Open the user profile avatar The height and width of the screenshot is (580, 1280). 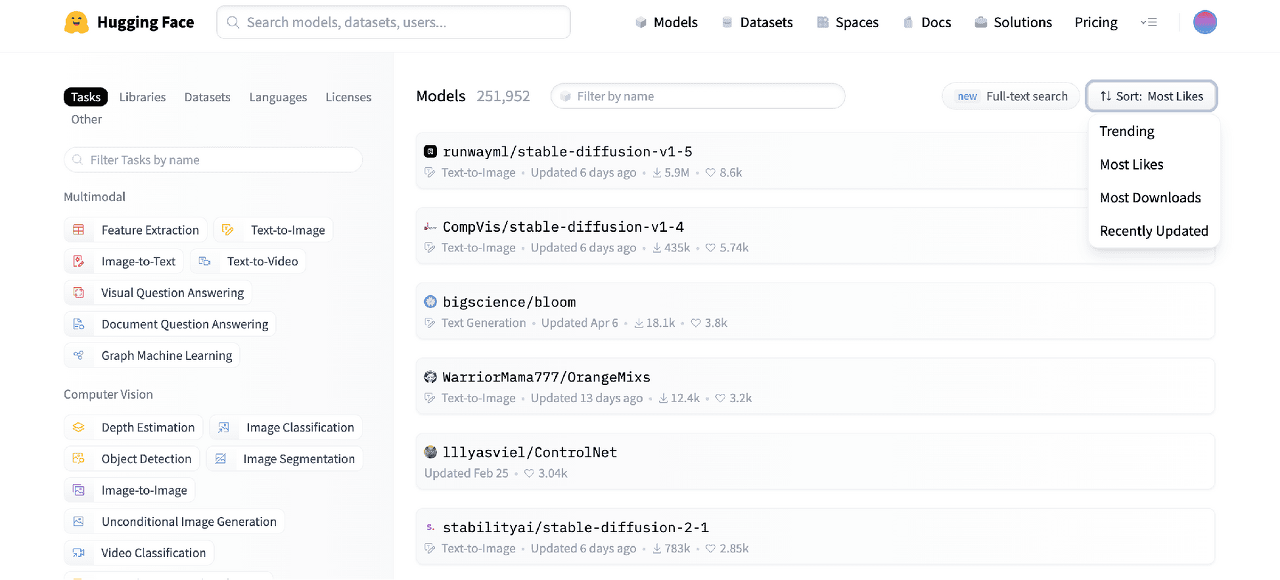point(1205,22)
